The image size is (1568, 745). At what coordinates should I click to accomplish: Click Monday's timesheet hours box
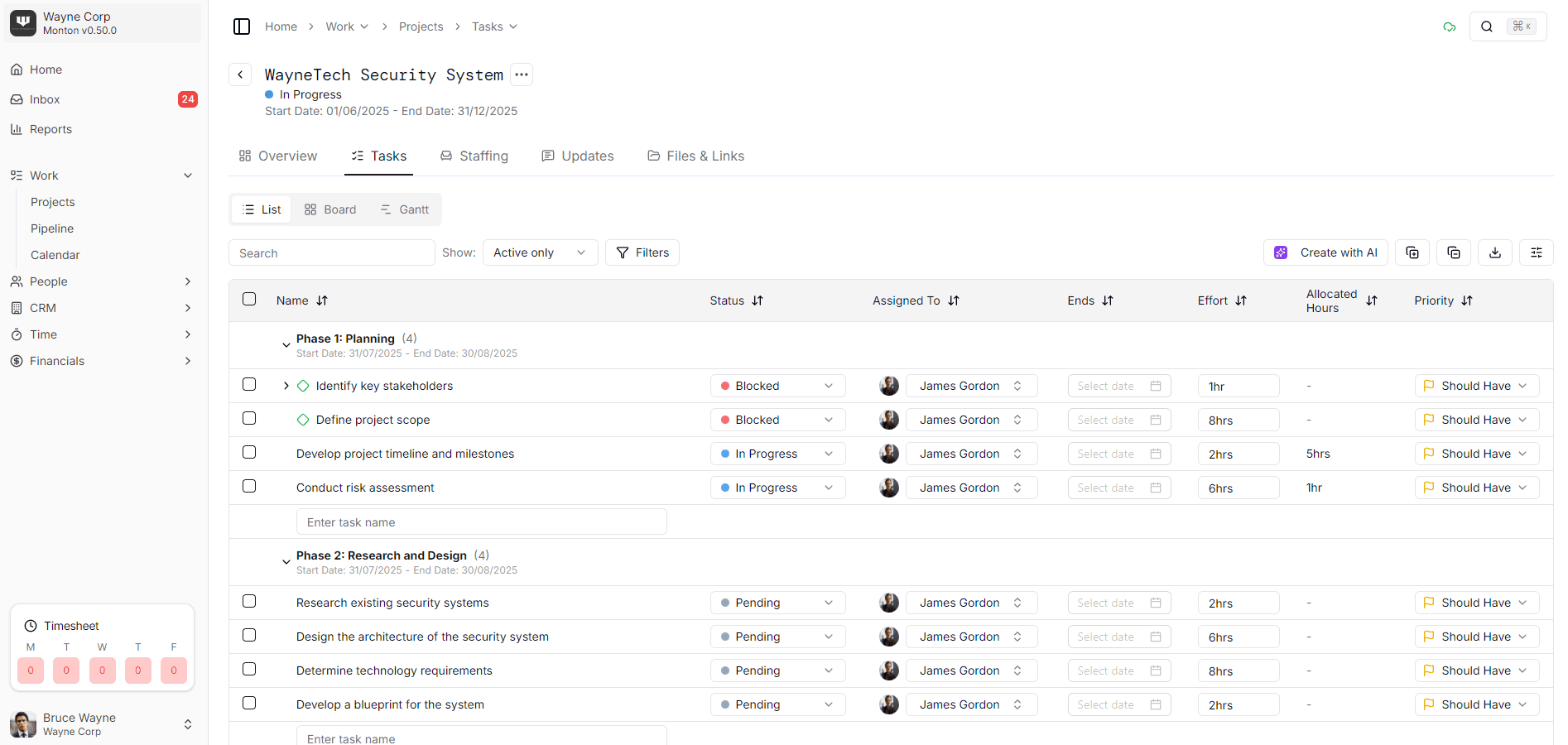coord(31,670)
